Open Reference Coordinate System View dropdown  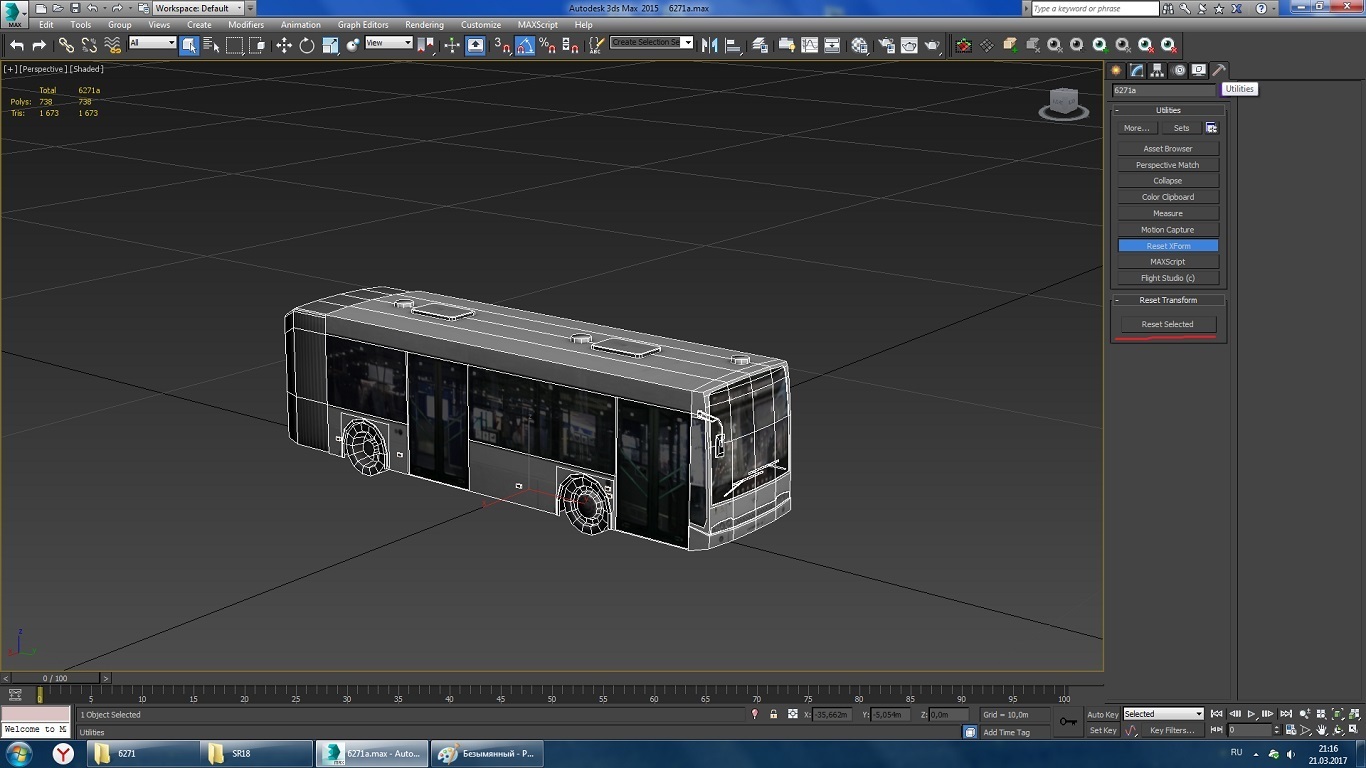coord(388,43)
